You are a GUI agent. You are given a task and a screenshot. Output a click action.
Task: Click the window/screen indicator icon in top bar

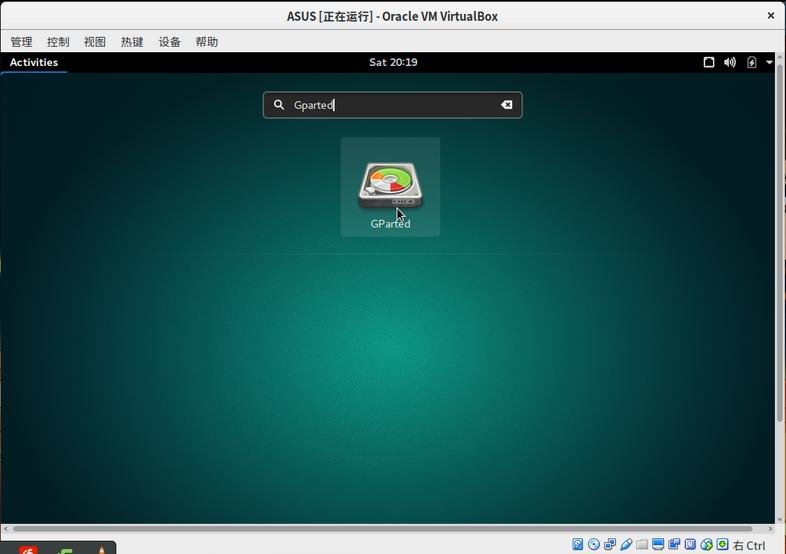[709, 62]
